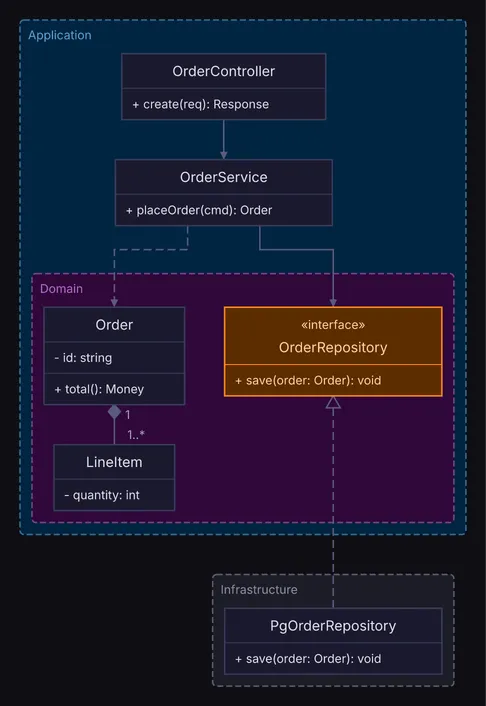
Task: Click the solid arrowhead entering OrderRepository
Action: pyautogui.click(x=333, y=303)
